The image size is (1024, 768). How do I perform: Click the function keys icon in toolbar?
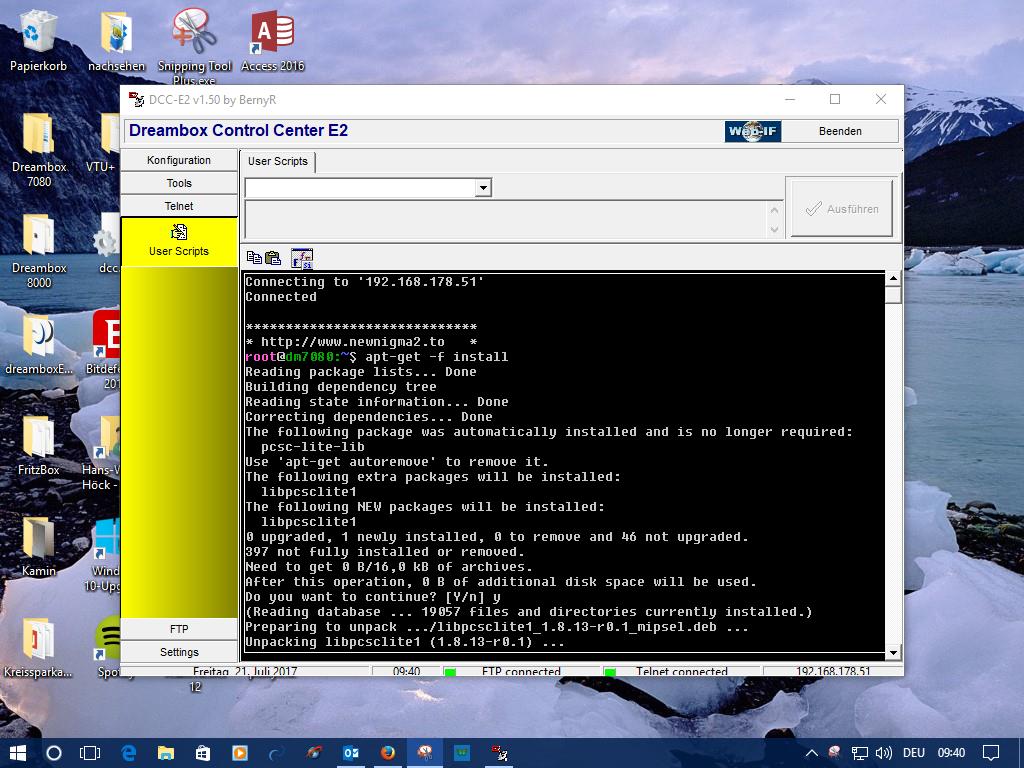[x=302, y=258]
